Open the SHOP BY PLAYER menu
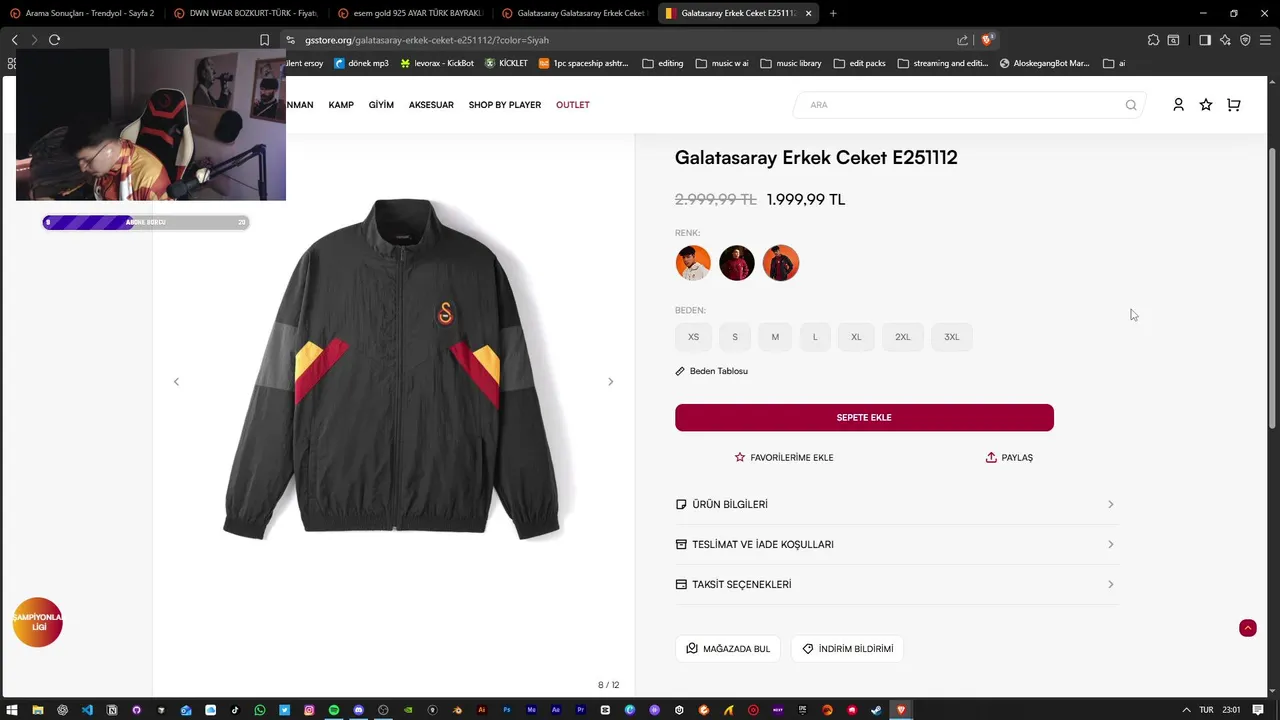 pos(505,105)
